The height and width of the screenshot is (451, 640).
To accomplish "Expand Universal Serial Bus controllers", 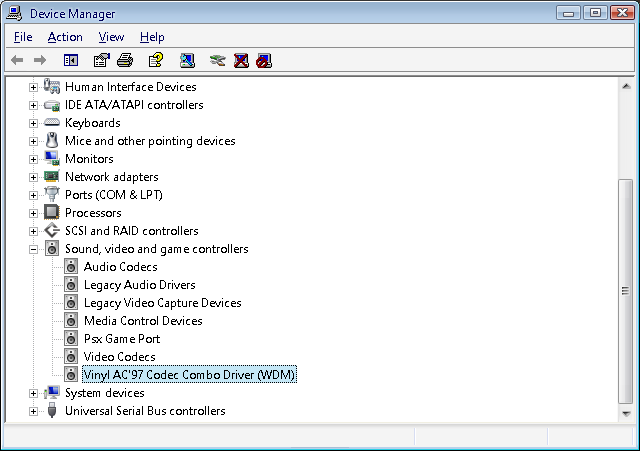I will tap(33, 411).
